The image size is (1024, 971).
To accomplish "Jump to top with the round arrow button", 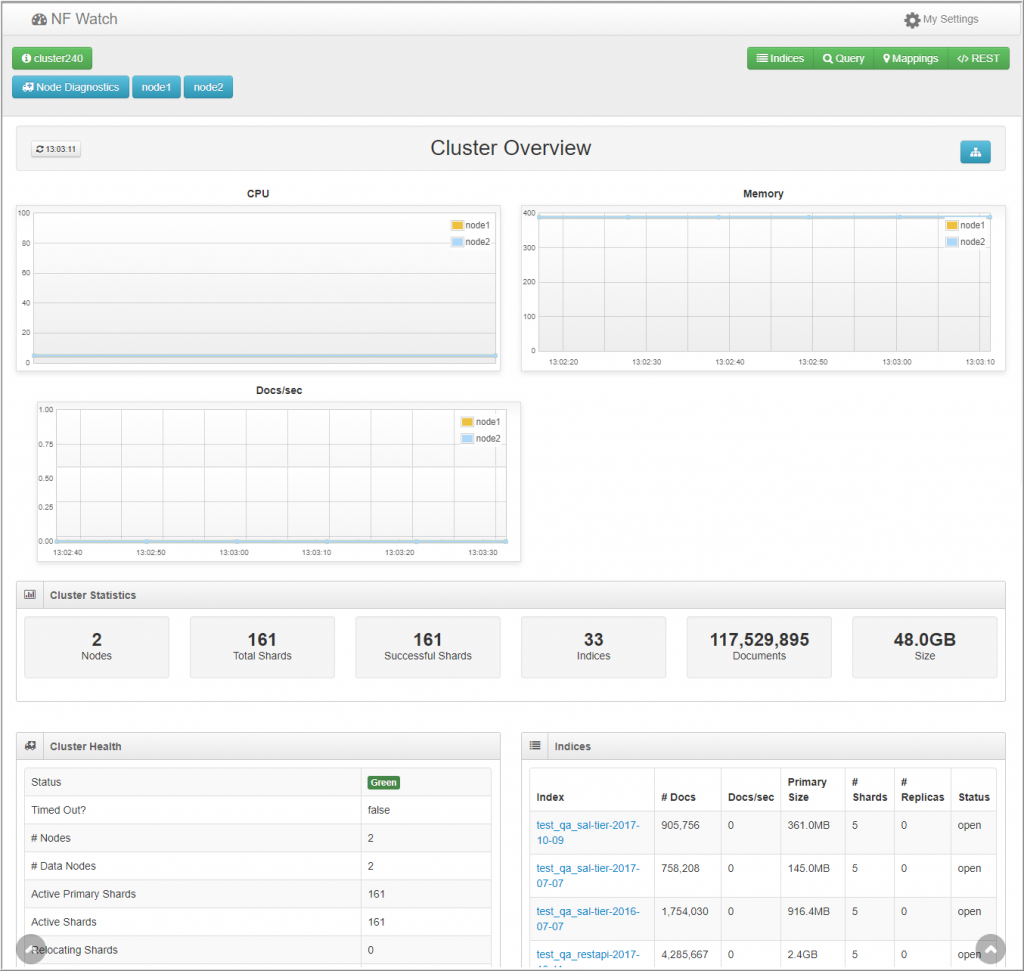I will (x=990, y=949).
